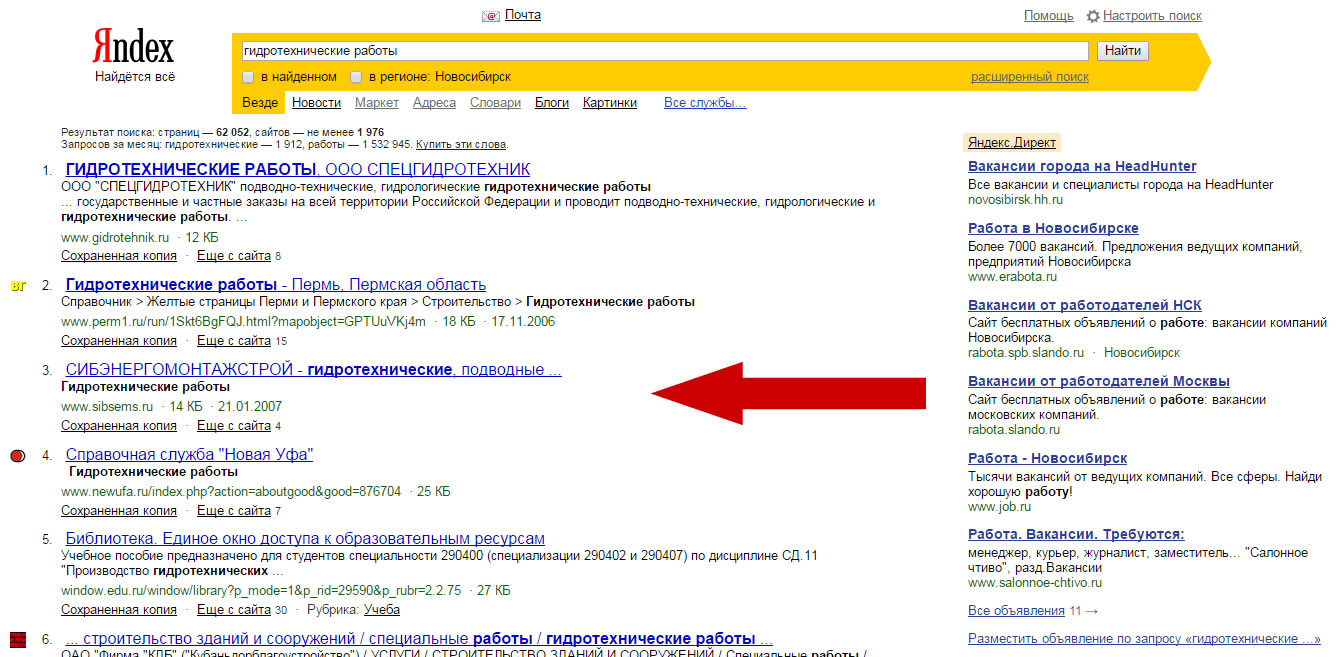Click 'Еще с сайта' for gidrotehnik.ru result
The height and width of the screenshot is (657, 1338).
coord(234,256)
